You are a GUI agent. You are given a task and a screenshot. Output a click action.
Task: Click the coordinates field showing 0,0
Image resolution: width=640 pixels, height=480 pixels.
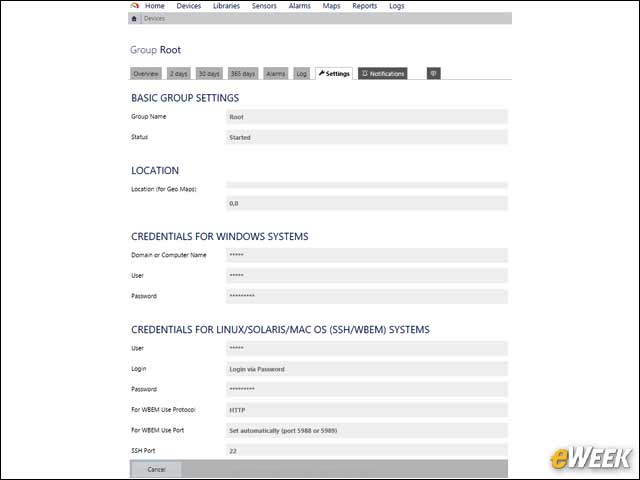367,203
